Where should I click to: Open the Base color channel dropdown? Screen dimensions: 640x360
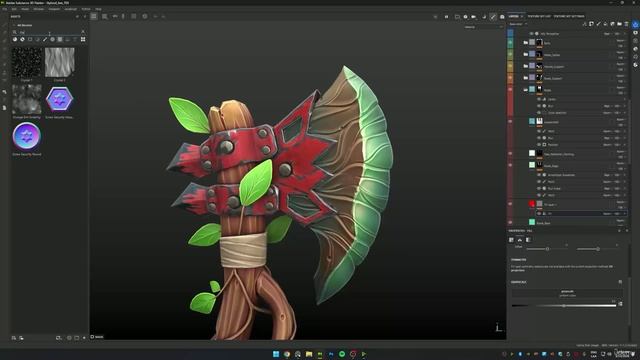pyautogui.click(x=518, y=24)
